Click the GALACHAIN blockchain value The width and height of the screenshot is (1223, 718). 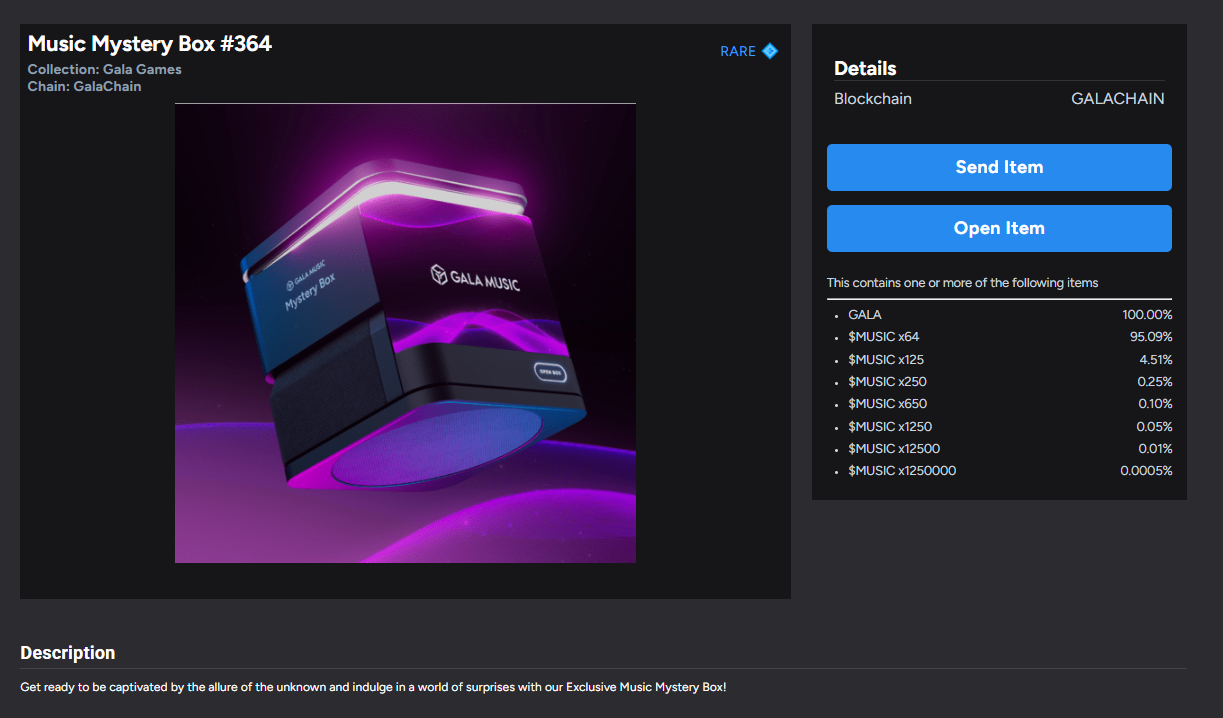point(1118,99)
